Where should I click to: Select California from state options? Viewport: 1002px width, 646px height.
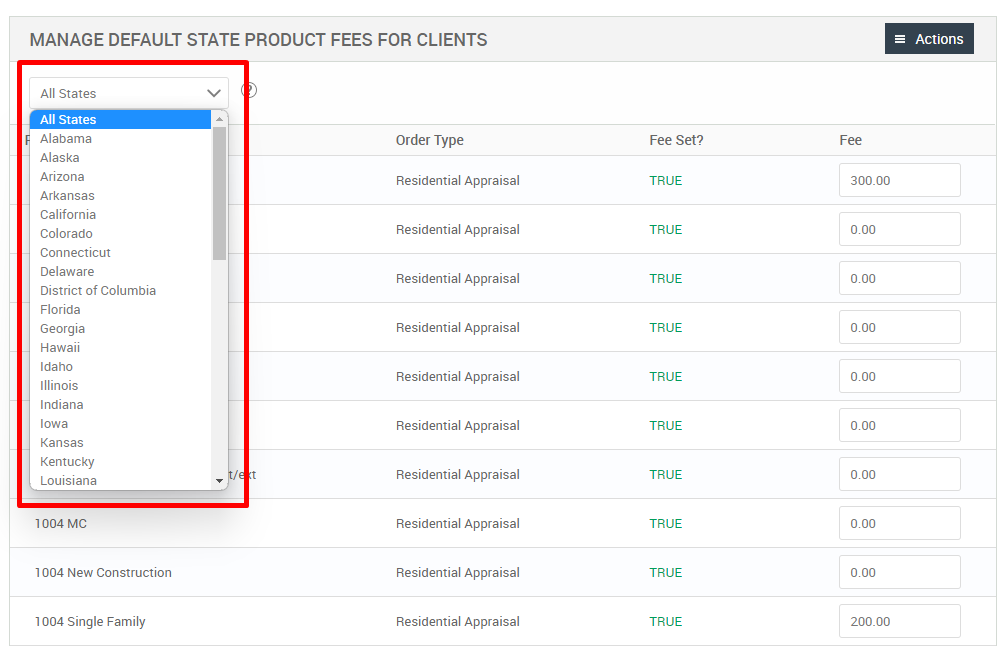tap(121, 215)
